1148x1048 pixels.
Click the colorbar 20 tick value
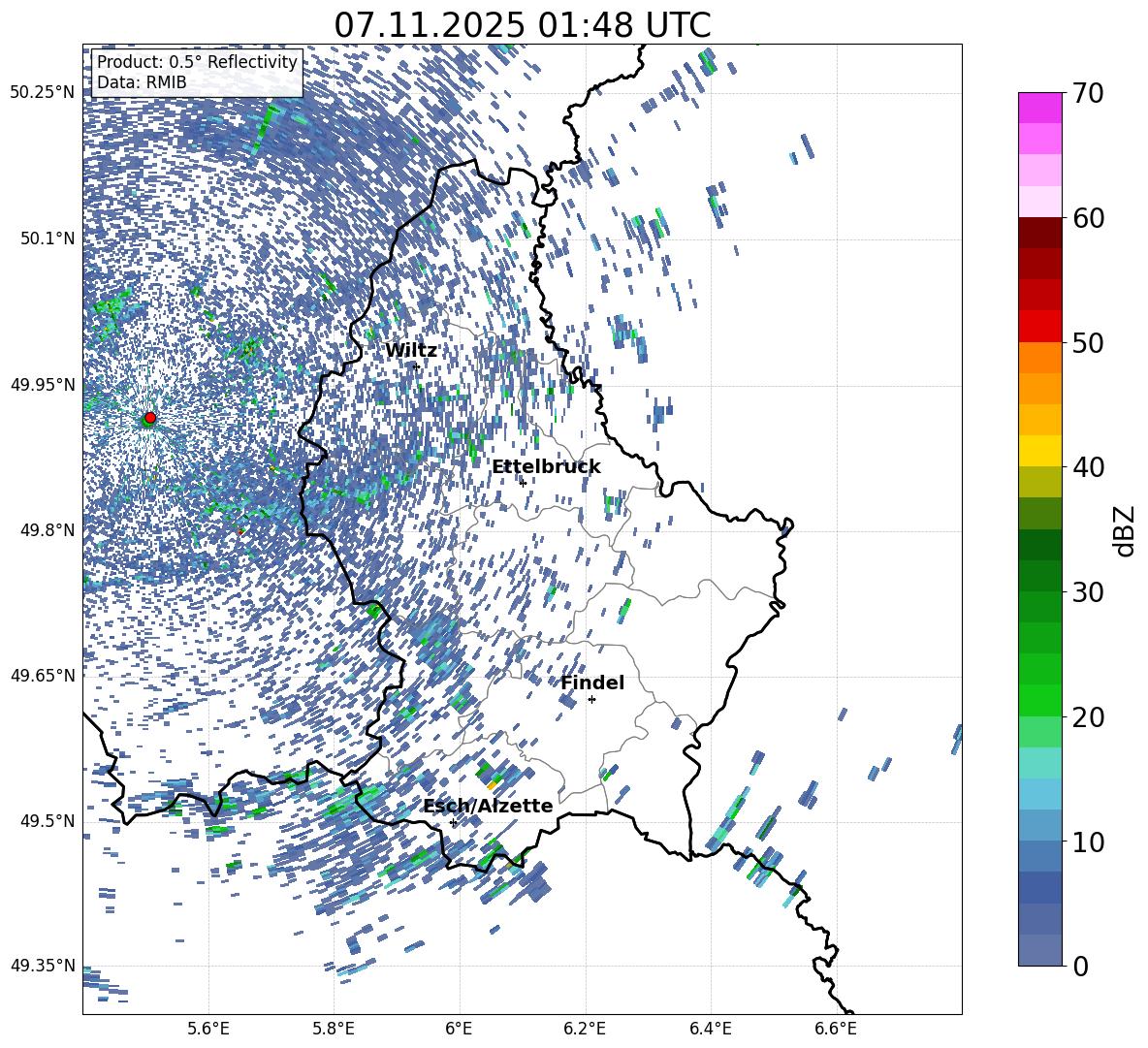point(1088,717)
